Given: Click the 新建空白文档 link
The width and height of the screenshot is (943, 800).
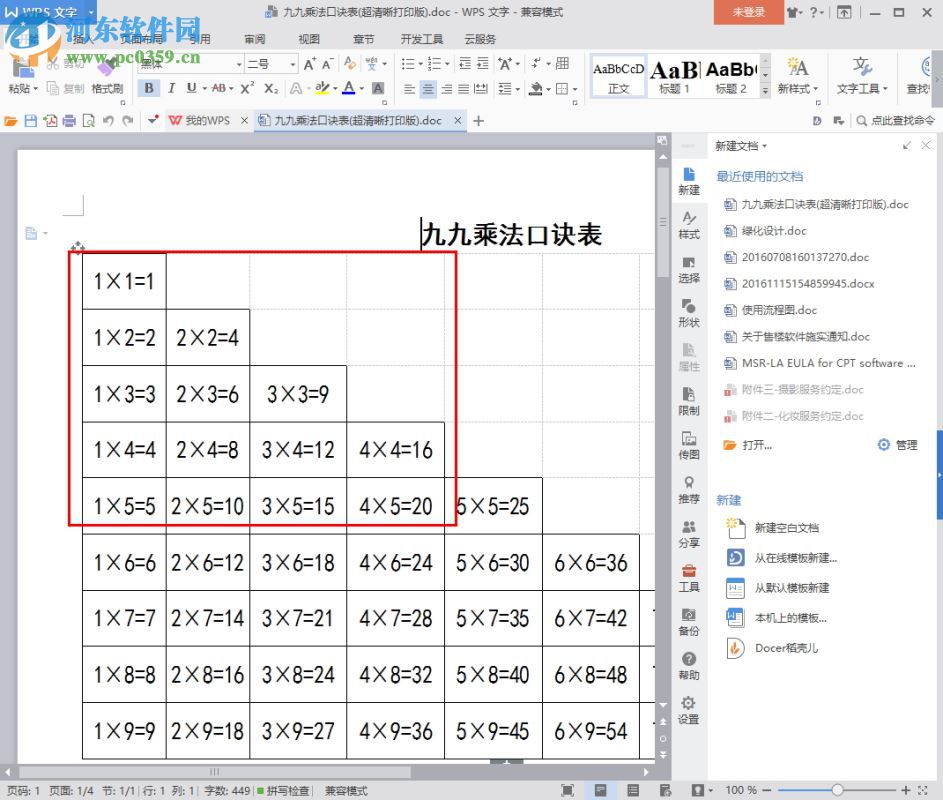Looking at the screenshot, I should coord(788,527).
